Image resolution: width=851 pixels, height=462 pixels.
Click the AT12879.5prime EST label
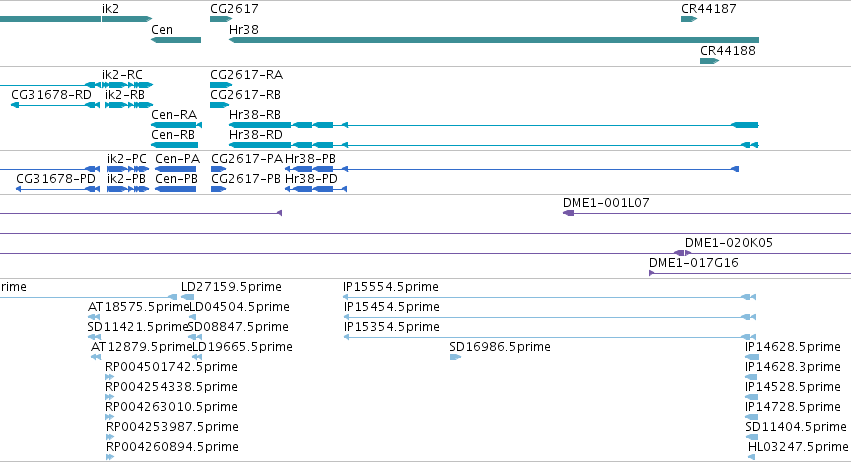(x=142, y=347)
